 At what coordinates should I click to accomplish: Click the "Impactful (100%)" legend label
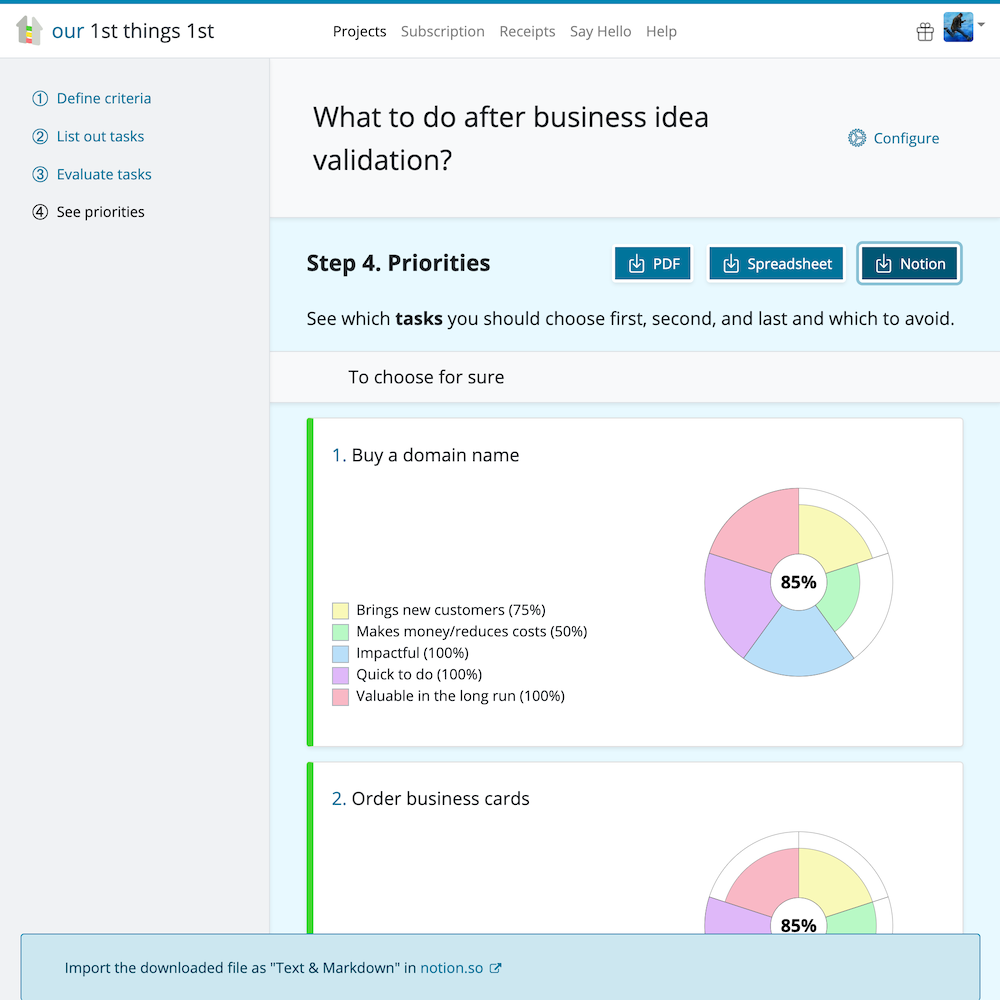pyautogui.click(x=412, y=653)
